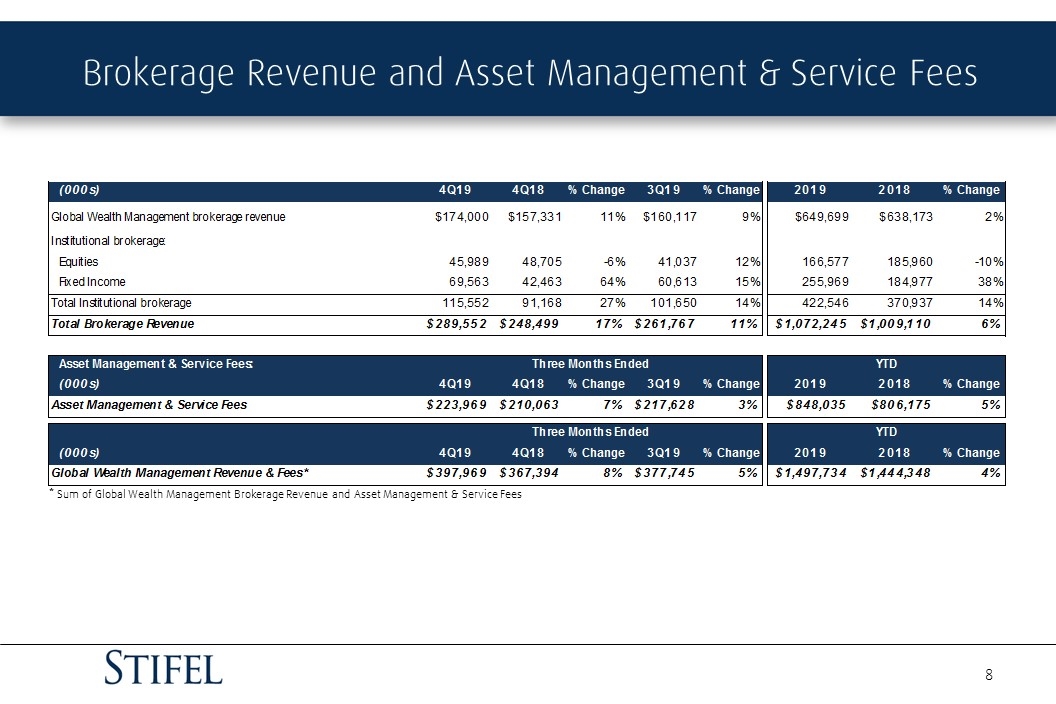Viewport: 1056px width, 704px height.
Task: Click Fixed Income change value 64%
Action: pos(612,282)
